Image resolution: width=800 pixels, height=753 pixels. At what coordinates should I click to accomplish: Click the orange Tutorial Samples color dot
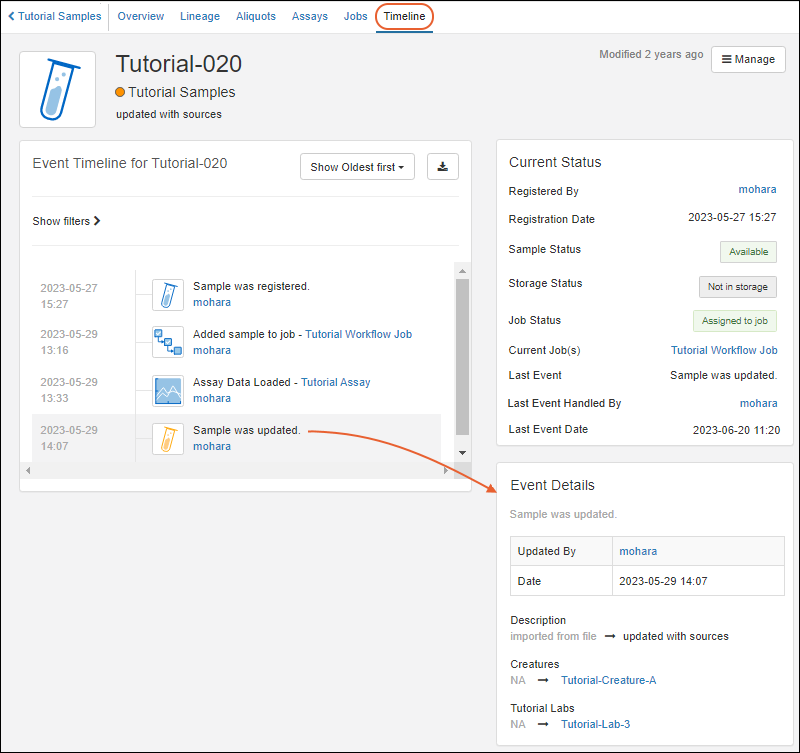pos(121,92)
